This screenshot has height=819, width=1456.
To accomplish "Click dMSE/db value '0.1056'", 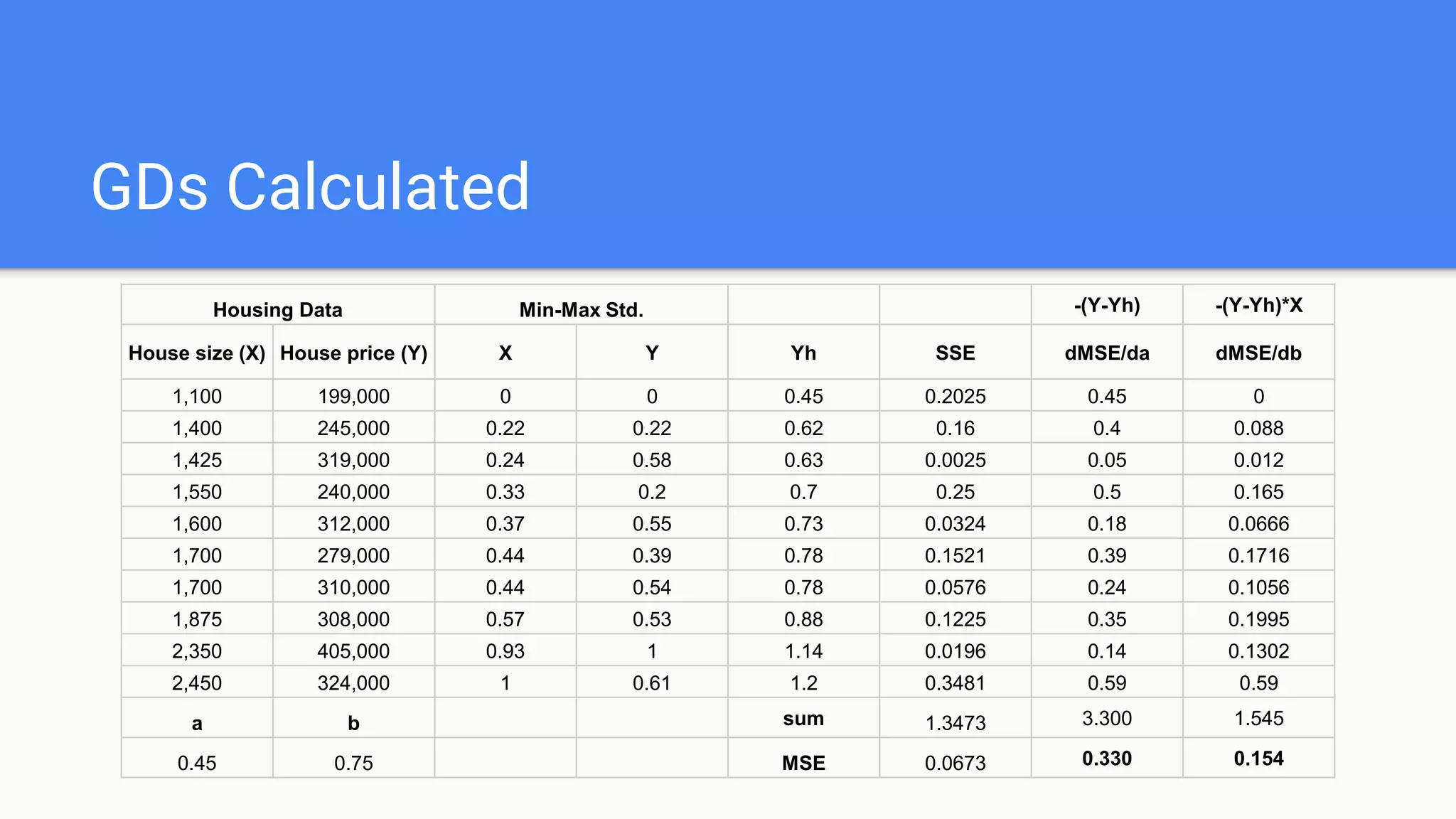I will [x=1258, y=587].
